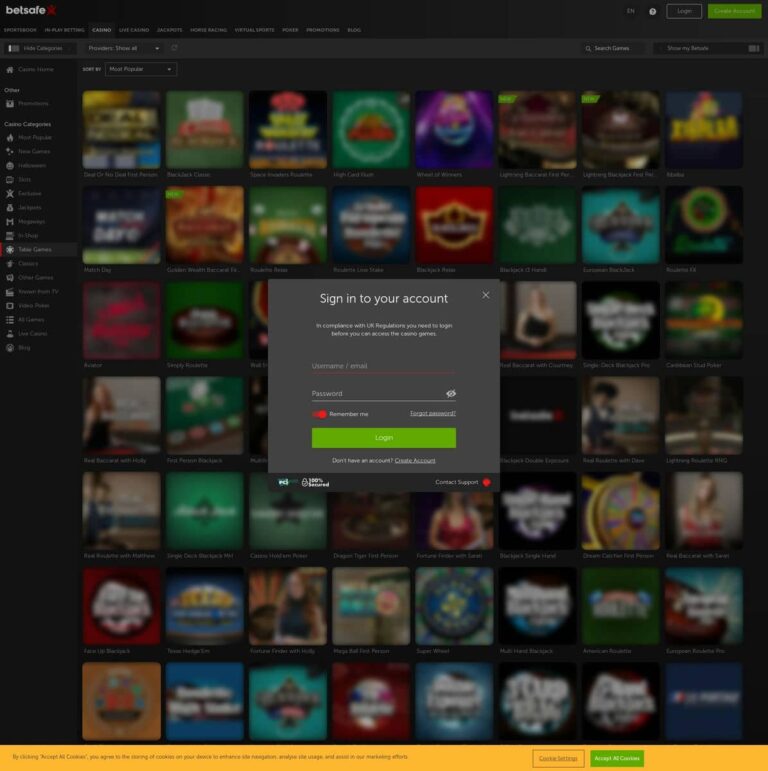Open the Space Invaders Roulette thumbnail
Screen dimensions: 768x771
coord(288,129)
